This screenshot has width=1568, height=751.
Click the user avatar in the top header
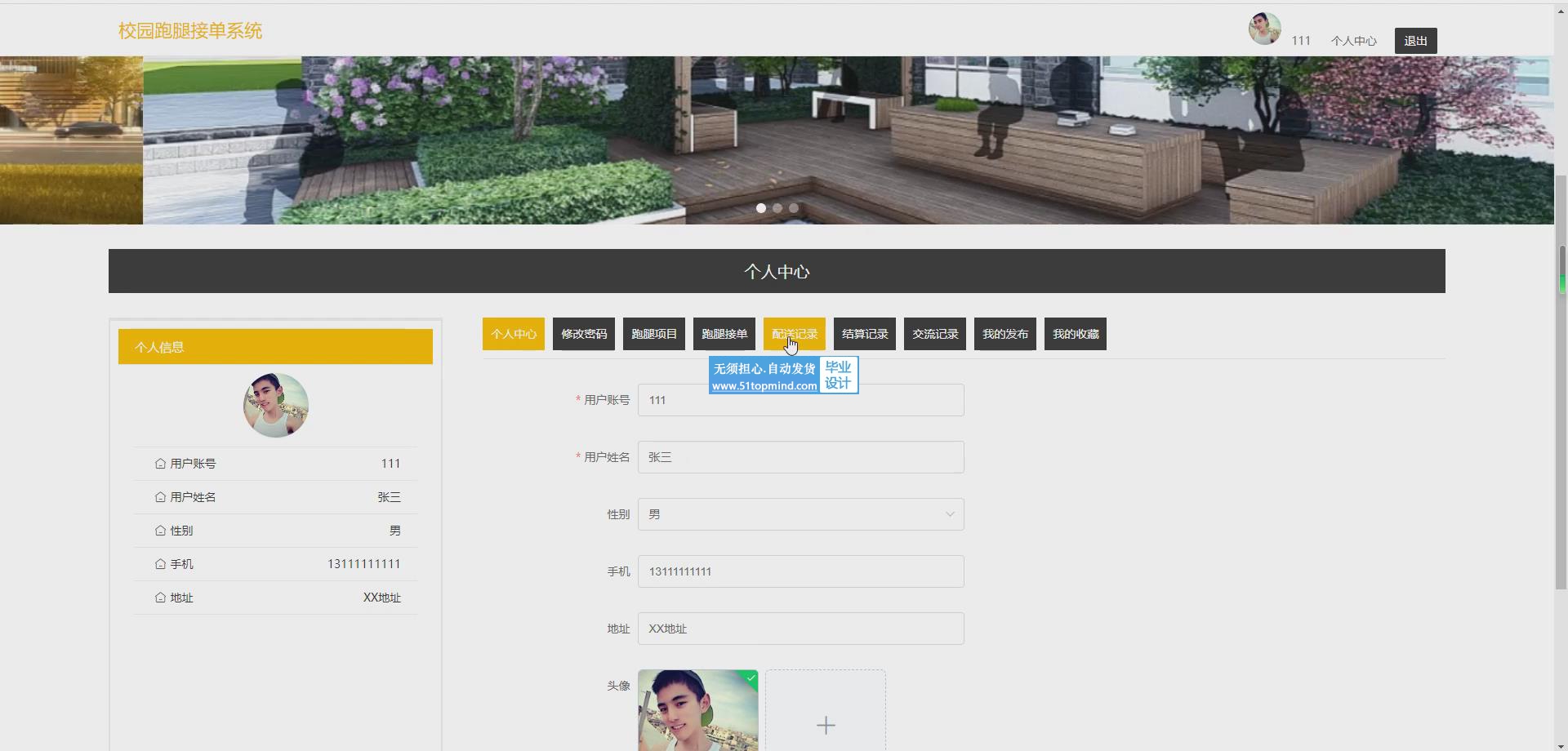(1264, 29)
